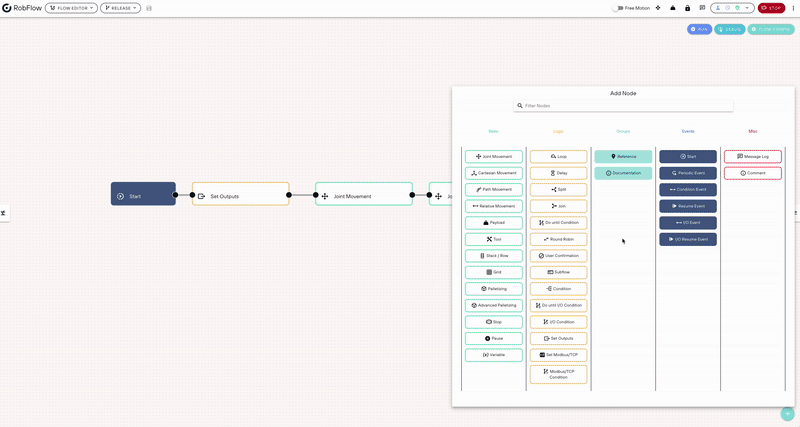The image size is (800, 427).
Task: Add a Reference group node
Action: coord(623,157)
